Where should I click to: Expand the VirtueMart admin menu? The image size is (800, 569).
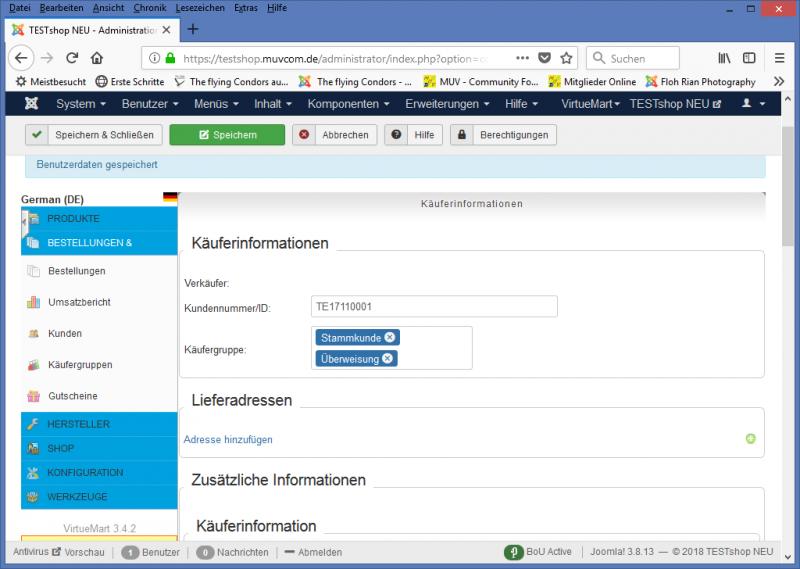click(590, 104)
